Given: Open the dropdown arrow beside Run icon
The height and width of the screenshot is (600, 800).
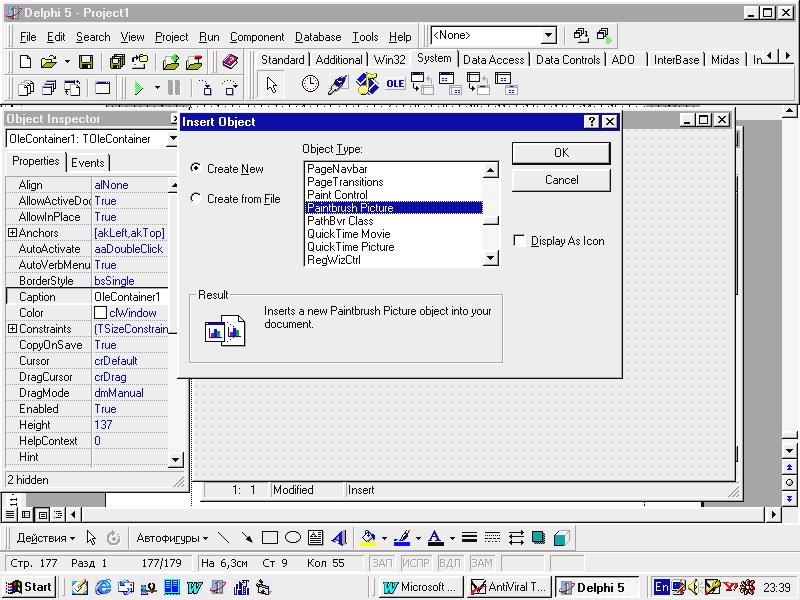Looking at the screenshot, I should click(x=157, y=88).
